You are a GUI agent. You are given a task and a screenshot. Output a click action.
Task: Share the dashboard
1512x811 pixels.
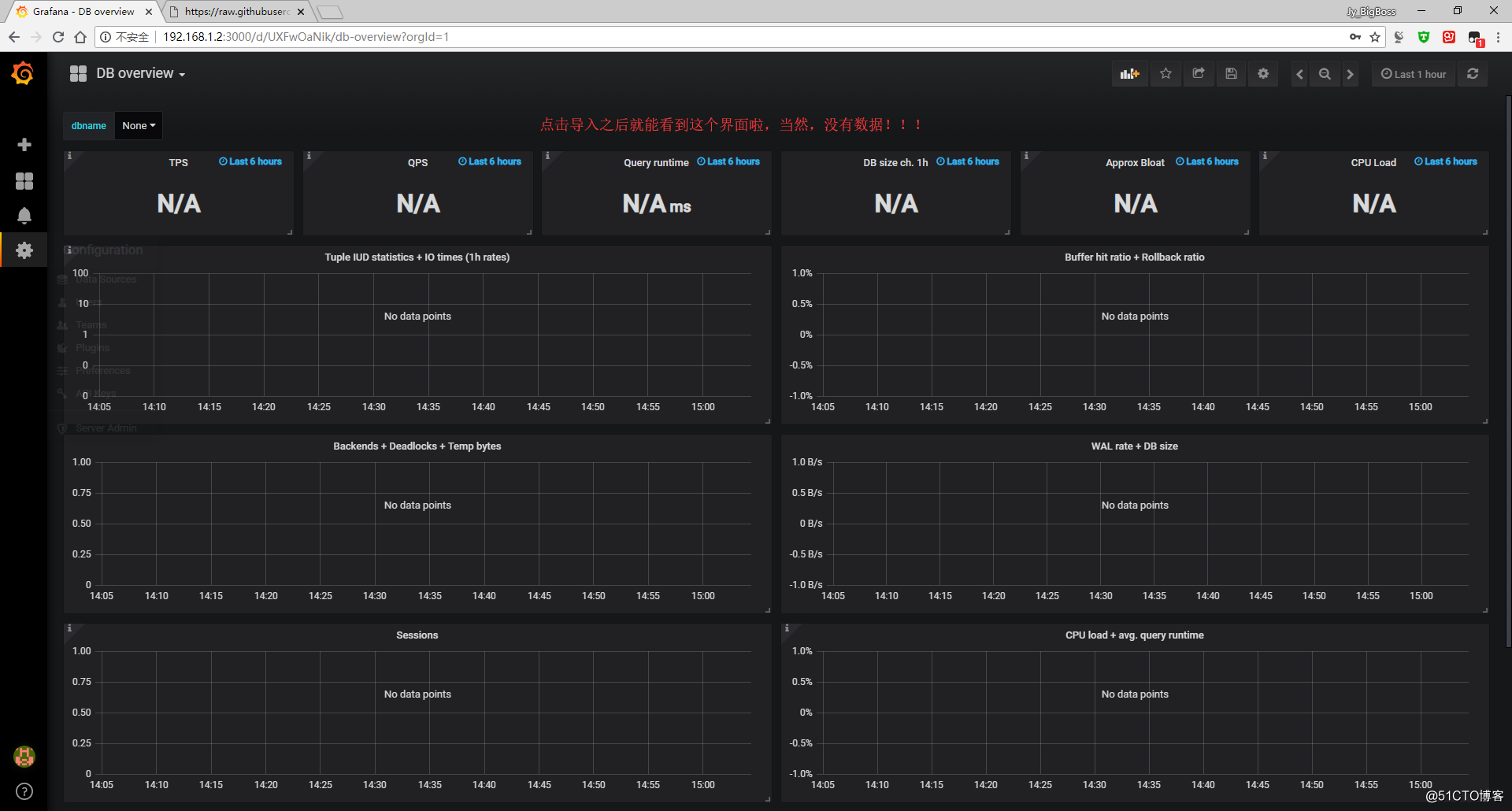point(1199,74)
